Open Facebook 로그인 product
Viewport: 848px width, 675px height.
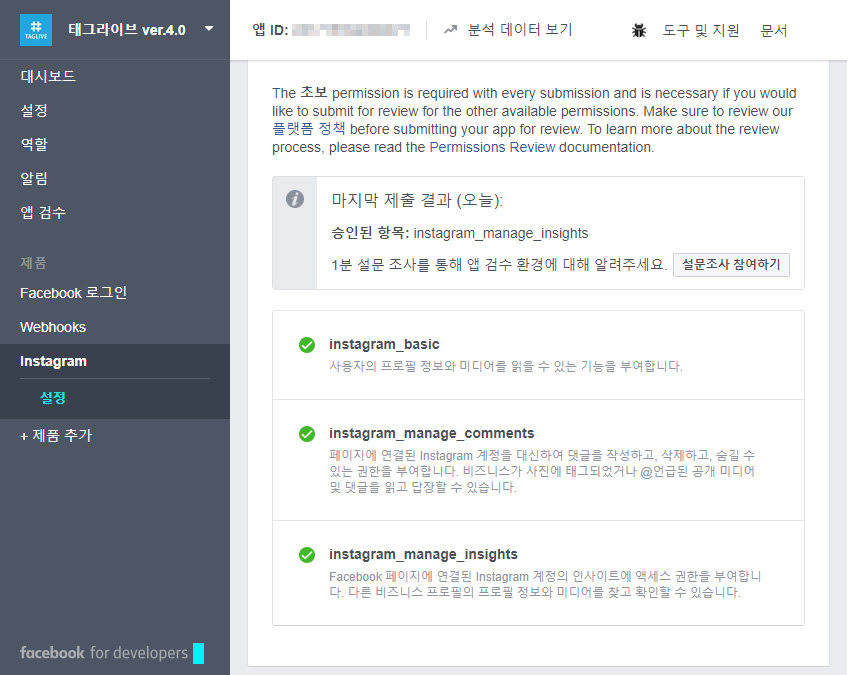(74, 293)
